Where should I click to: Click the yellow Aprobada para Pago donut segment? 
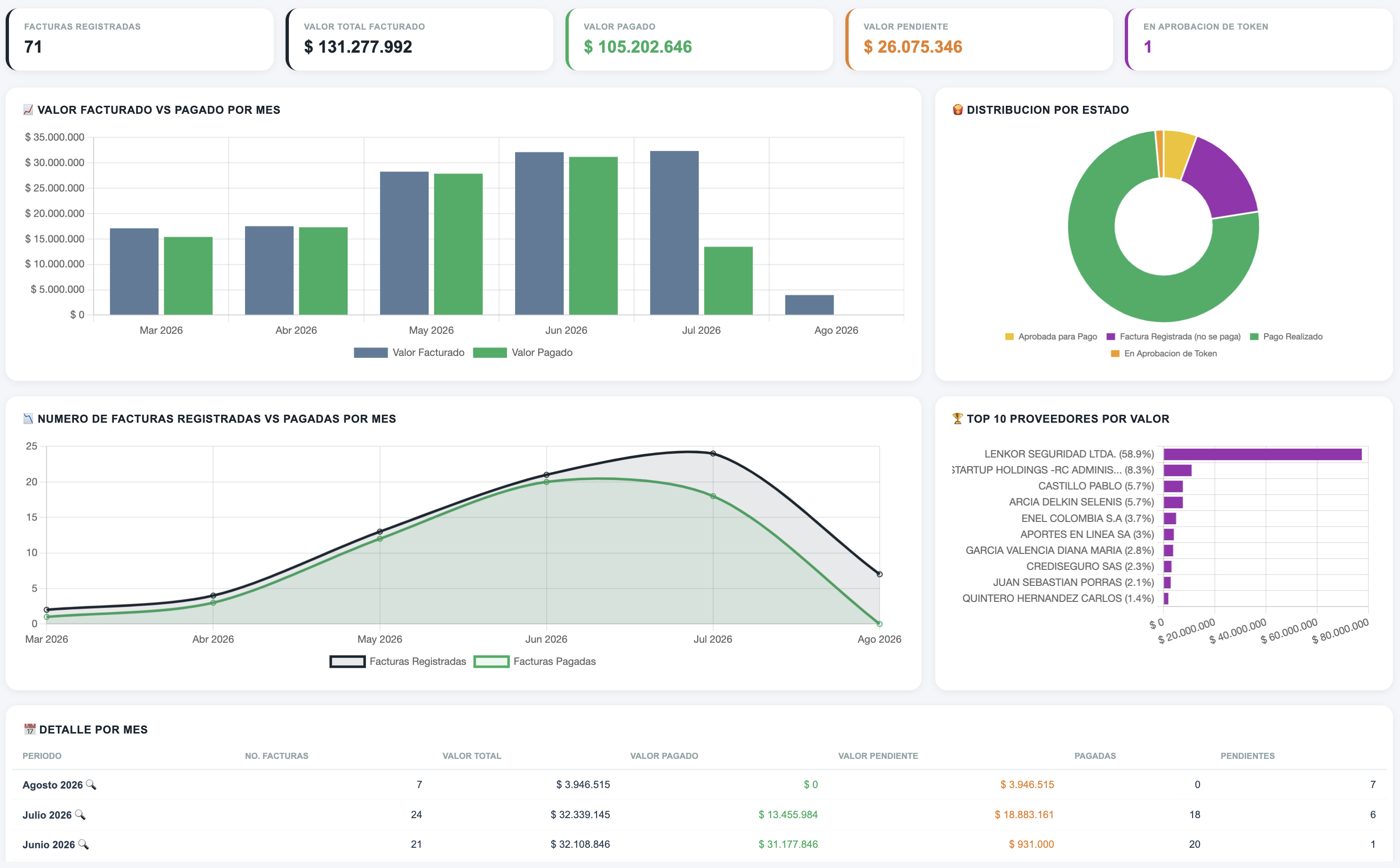click(x=1177, y=154)
